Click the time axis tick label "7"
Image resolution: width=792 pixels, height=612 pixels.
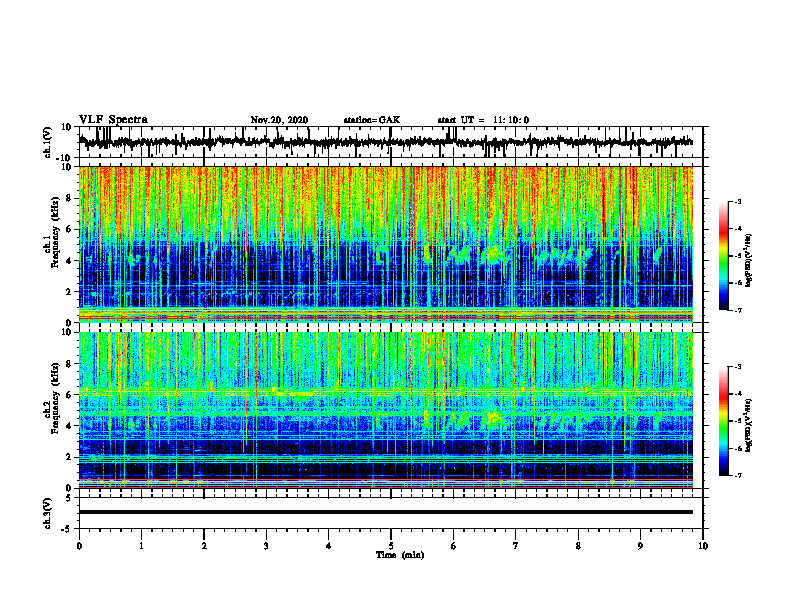(516, 546)
